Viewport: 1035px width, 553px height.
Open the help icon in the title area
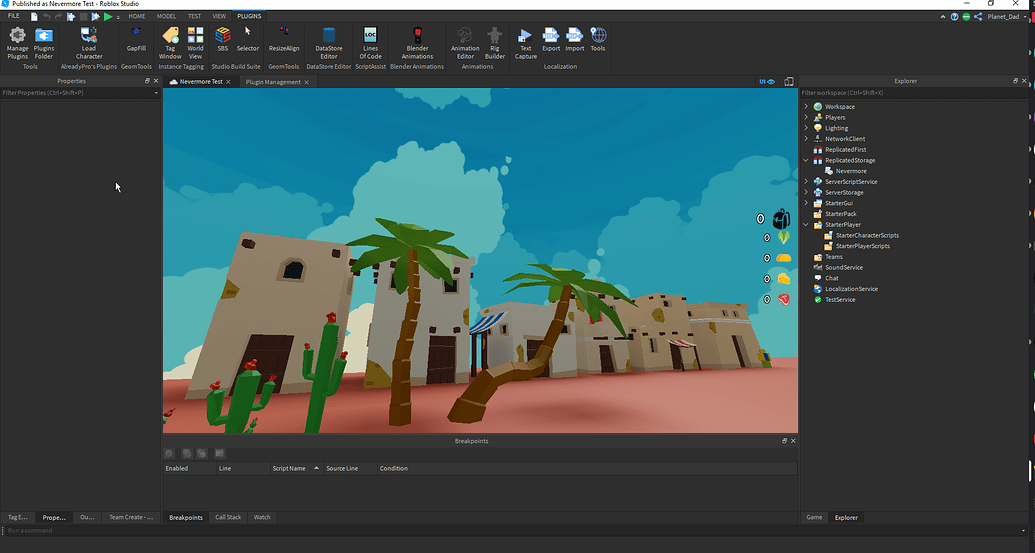pyautogui.click(x=954, y=16)
